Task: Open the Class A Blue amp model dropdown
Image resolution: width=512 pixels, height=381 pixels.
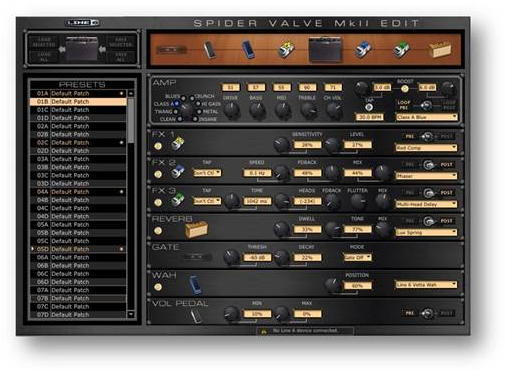Action: pos(427,117)
